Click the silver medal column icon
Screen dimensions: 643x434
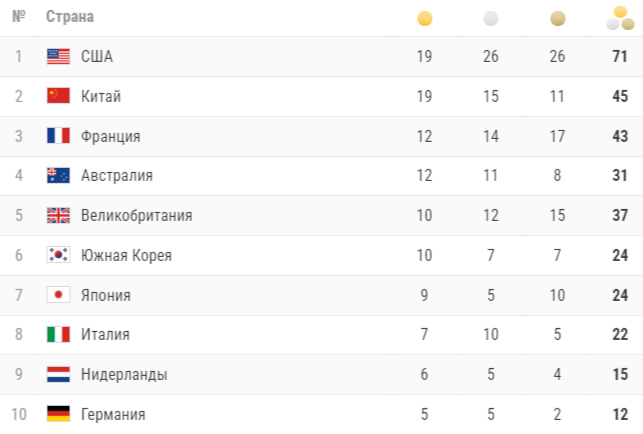click(x=491, y=18)
